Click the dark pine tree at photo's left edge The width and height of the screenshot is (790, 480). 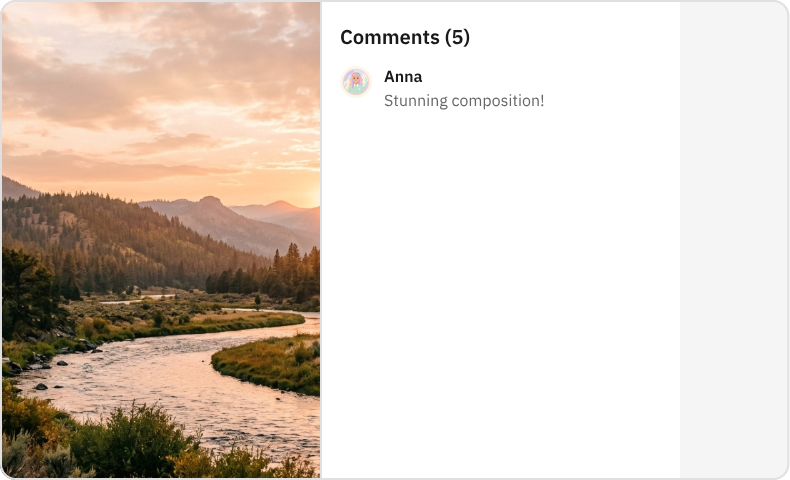click(x=25, y=290)
